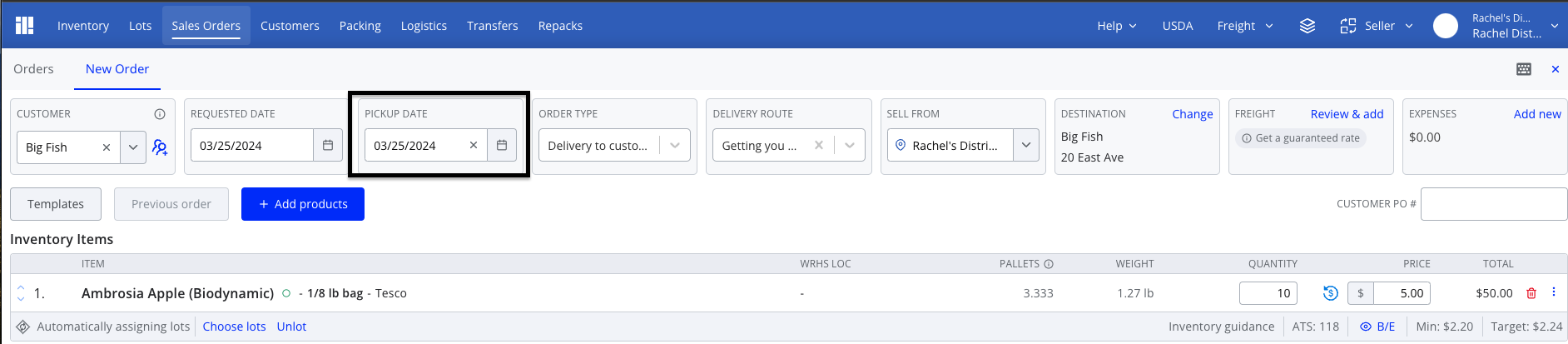Expand the Freight dropdown in the navbar
This screenshot has width=1568, height=344.
click(1245, 26)
